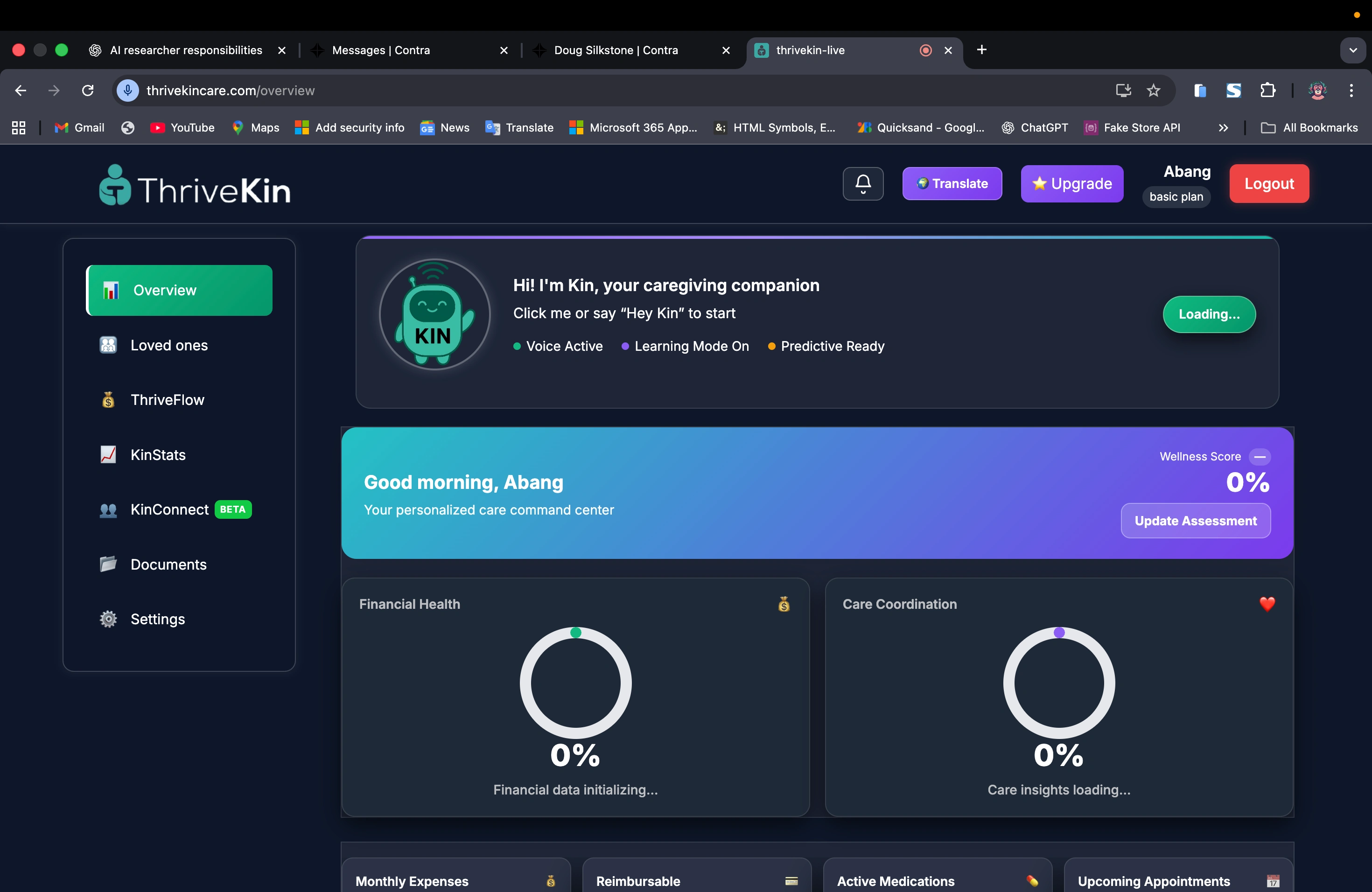Open the Chrome extensions puzzle icon
1372x892 pixels.
click(x=1267, y=91)
